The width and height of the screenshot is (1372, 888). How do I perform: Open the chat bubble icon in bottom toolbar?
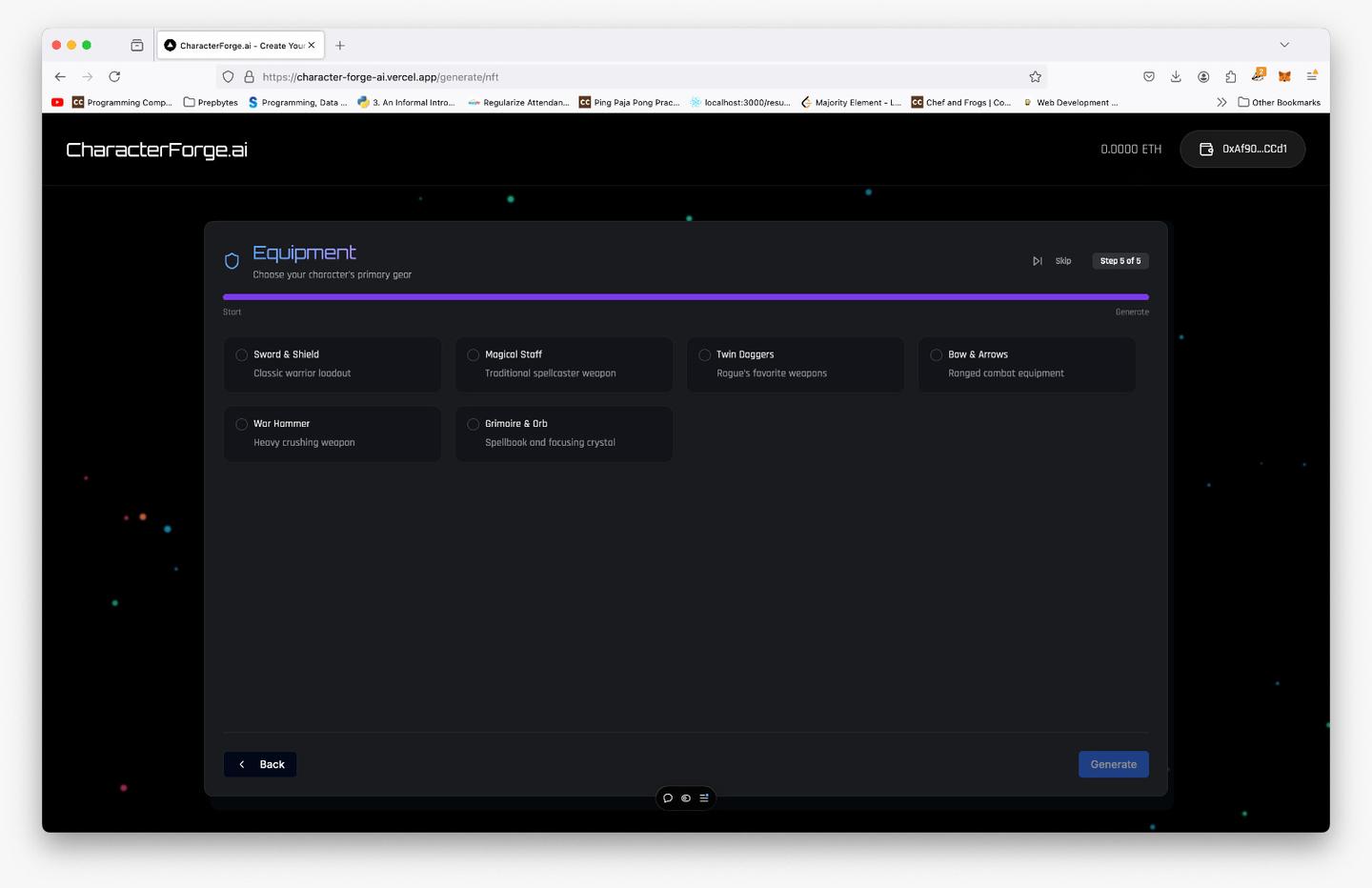point(668,797)
